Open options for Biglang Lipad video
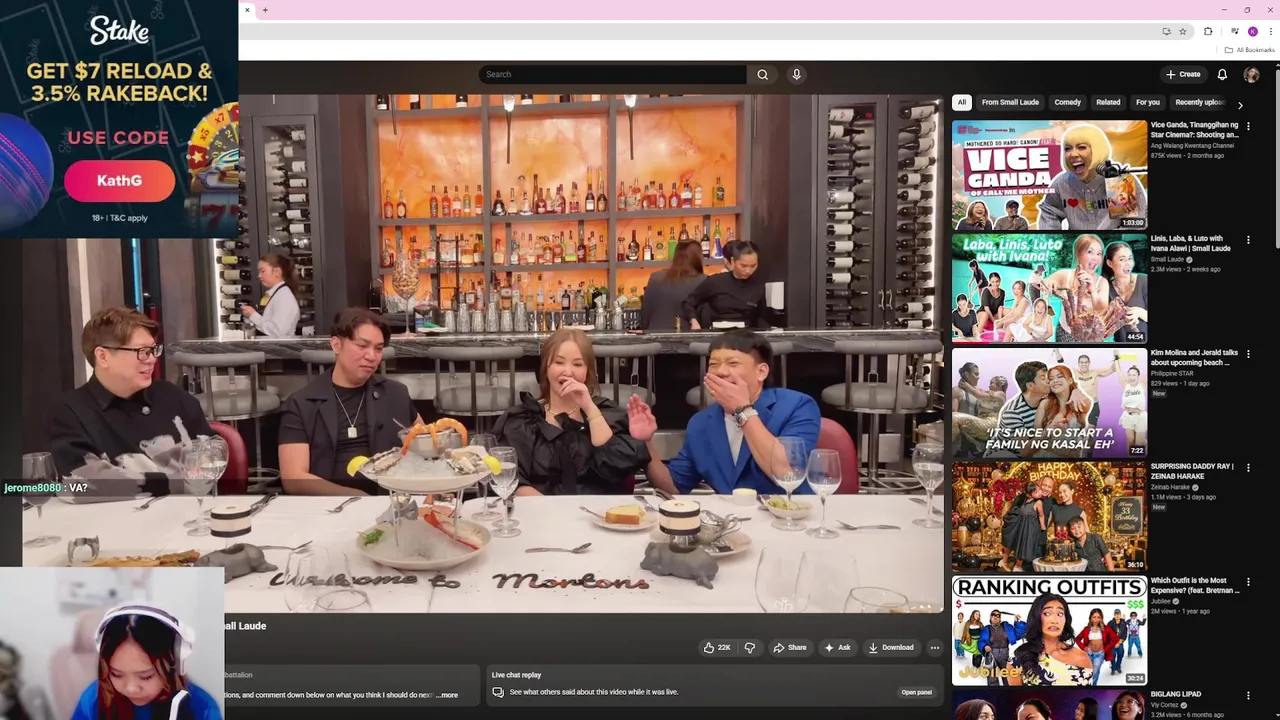This screenshot has height=720, width=1280. coord(1248,695)
